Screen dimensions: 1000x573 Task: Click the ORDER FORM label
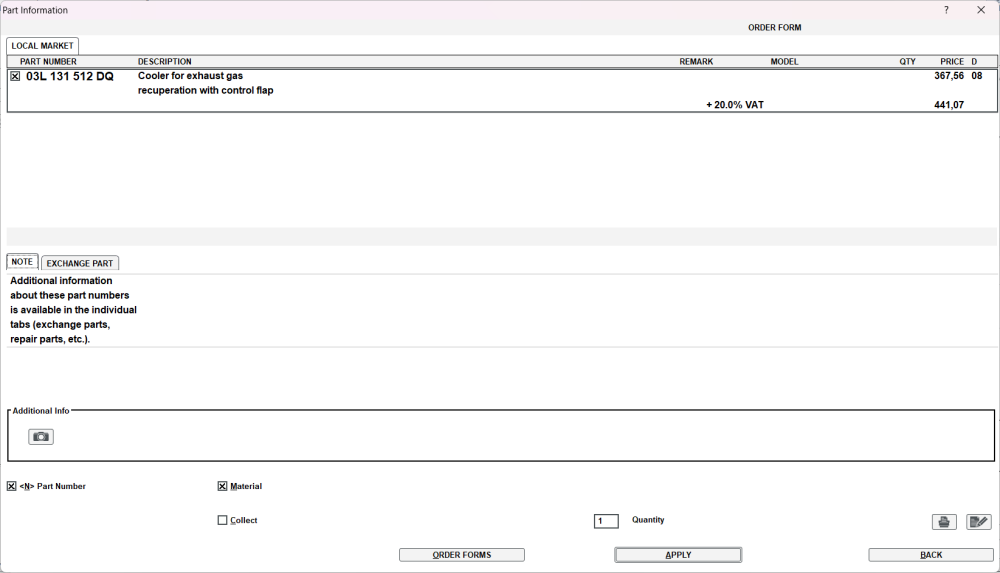774,27
